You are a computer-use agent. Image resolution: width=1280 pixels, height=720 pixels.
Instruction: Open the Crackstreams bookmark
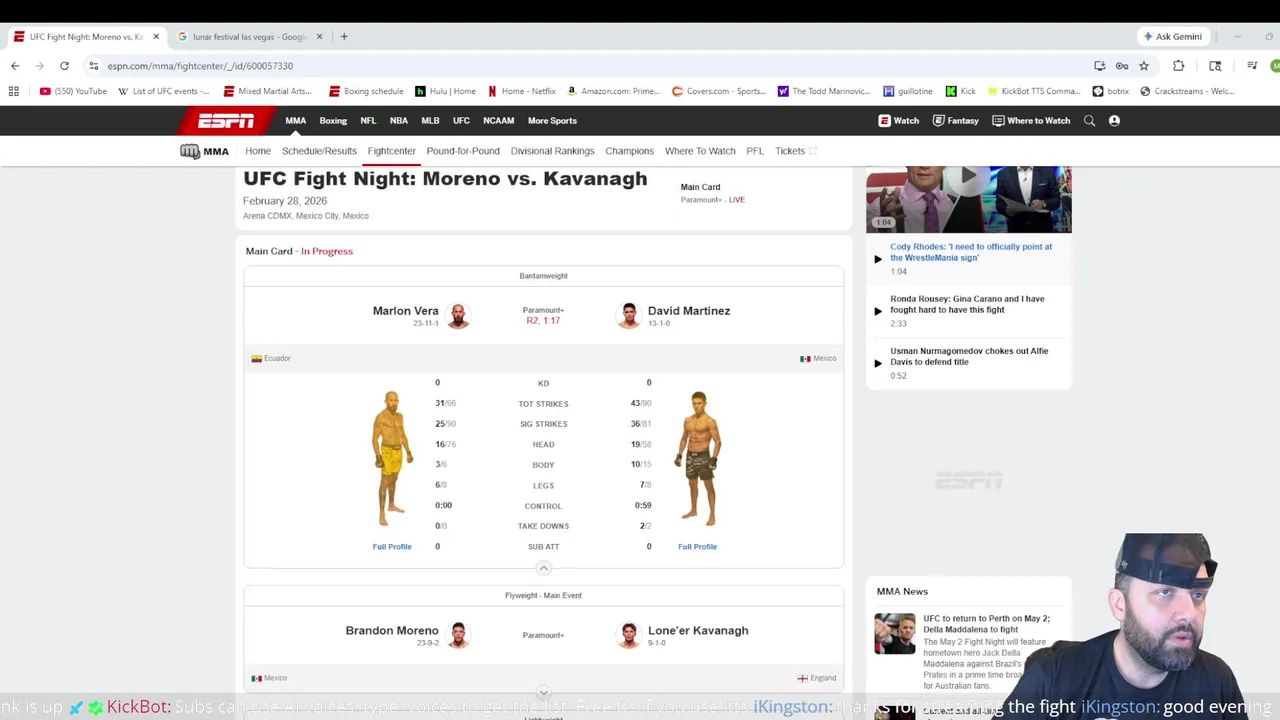(x=1187, y=91)
